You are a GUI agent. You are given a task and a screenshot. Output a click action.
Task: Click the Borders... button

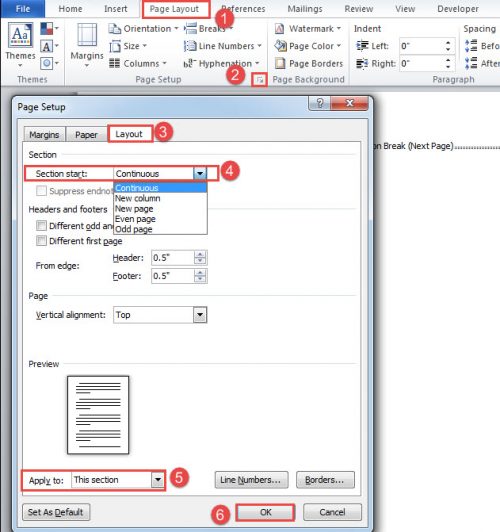pyautogui.click(x=325, y=480)
